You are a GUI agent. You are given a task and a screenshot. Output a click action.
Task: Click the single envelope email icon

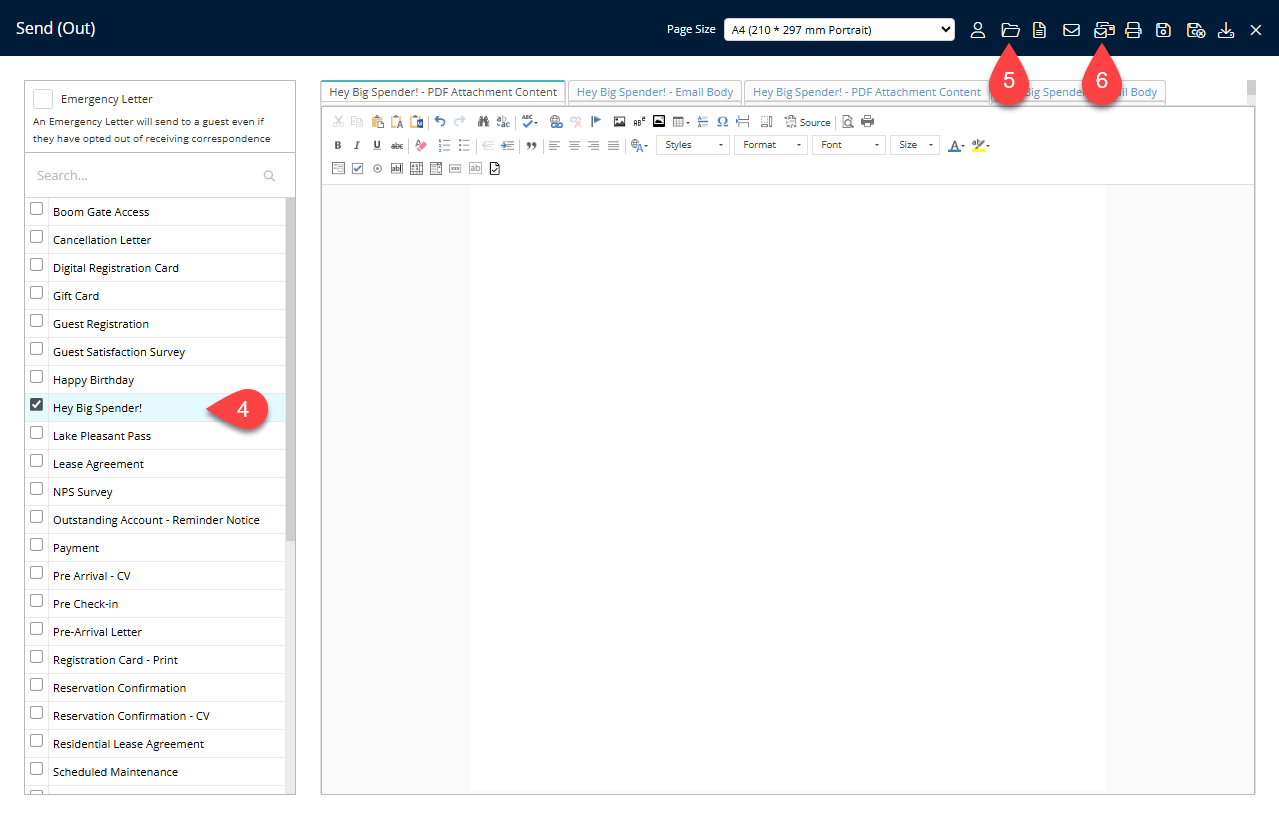[1071, 30]
